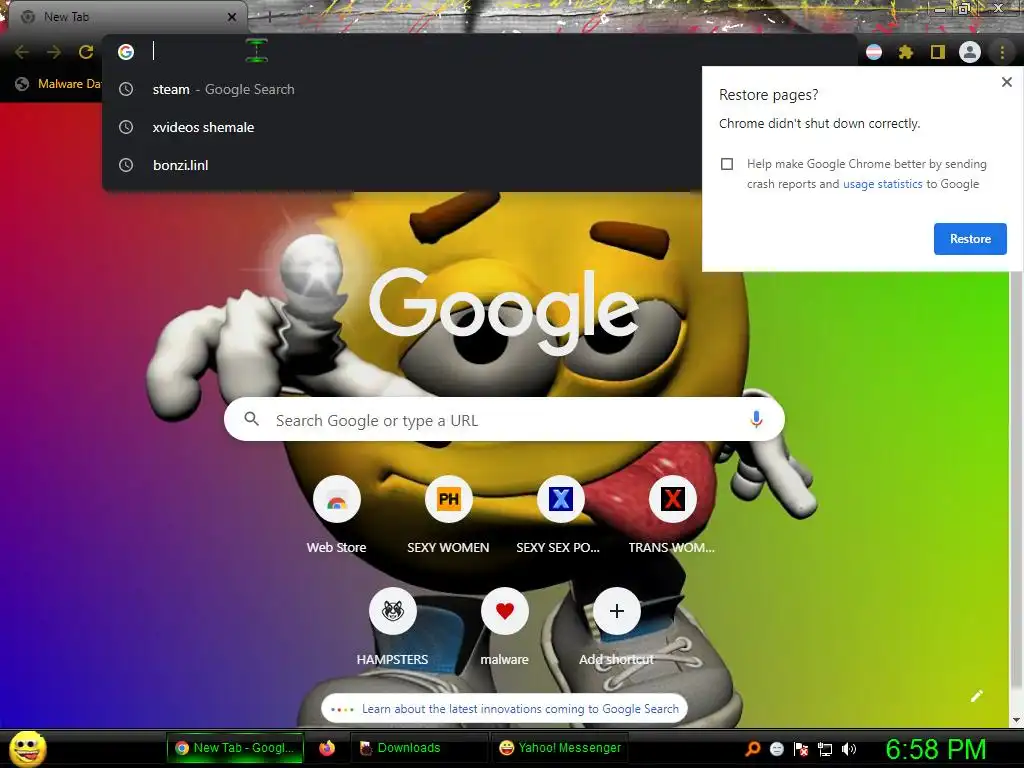
Task: Reload the page with the refresh icon
Action: pyautogui.click(x=86, y=52)
